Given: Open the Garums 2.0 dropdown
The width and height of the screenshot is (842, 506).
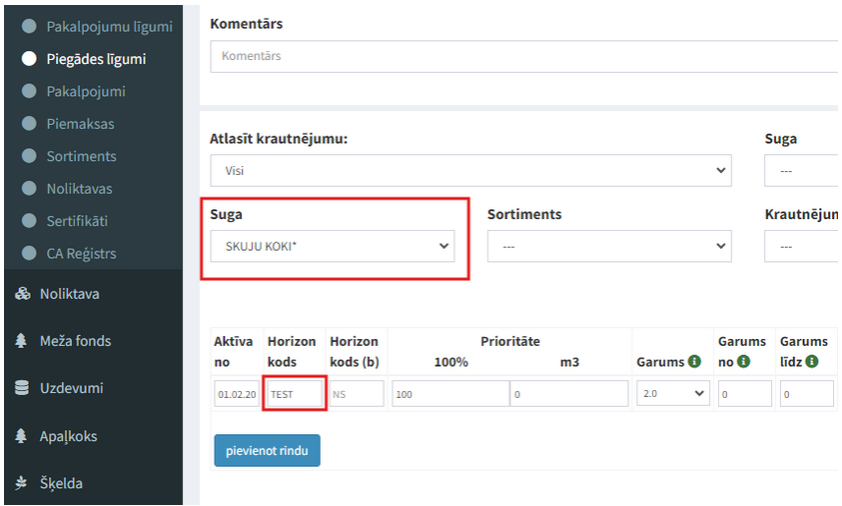Looking at the screenshot, I should [x=673, y=394].
